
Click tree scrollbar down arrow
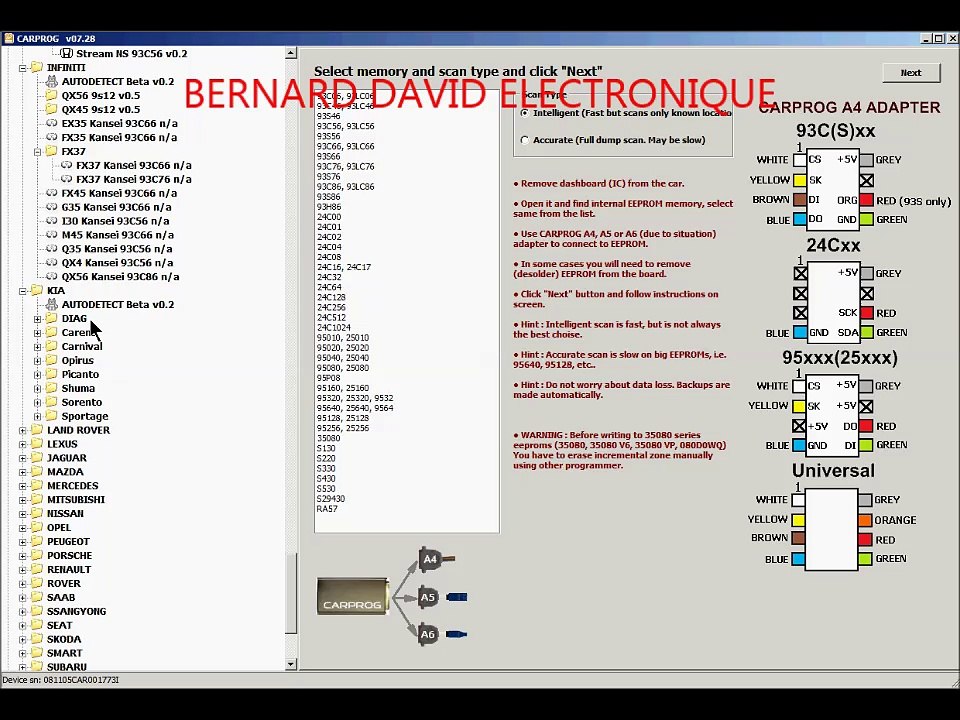tap(291, 664)
